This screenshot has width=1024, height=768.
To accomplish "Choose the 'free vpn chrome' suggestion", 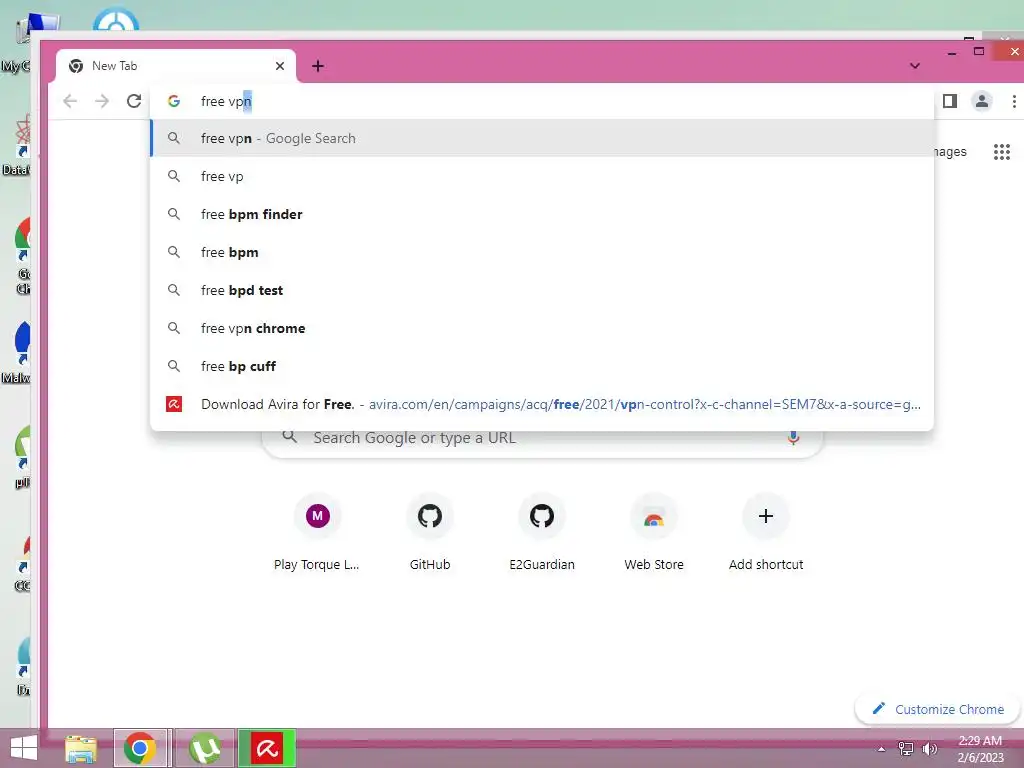I will [542, 328].
